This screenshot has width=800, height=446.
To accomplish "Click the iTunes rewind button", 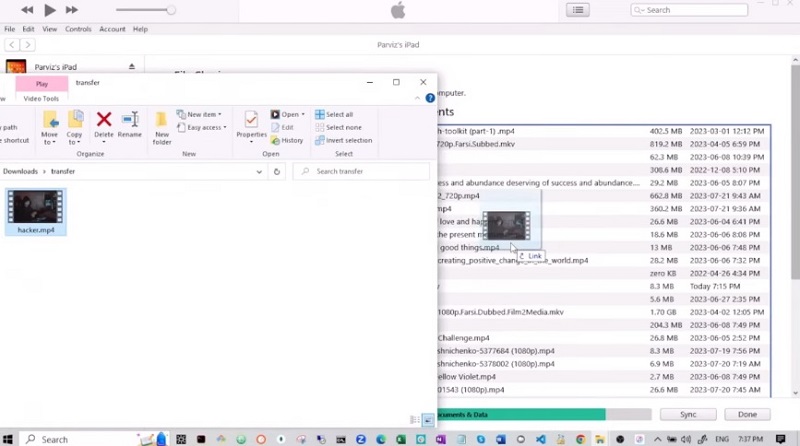I will click(27, 10).
